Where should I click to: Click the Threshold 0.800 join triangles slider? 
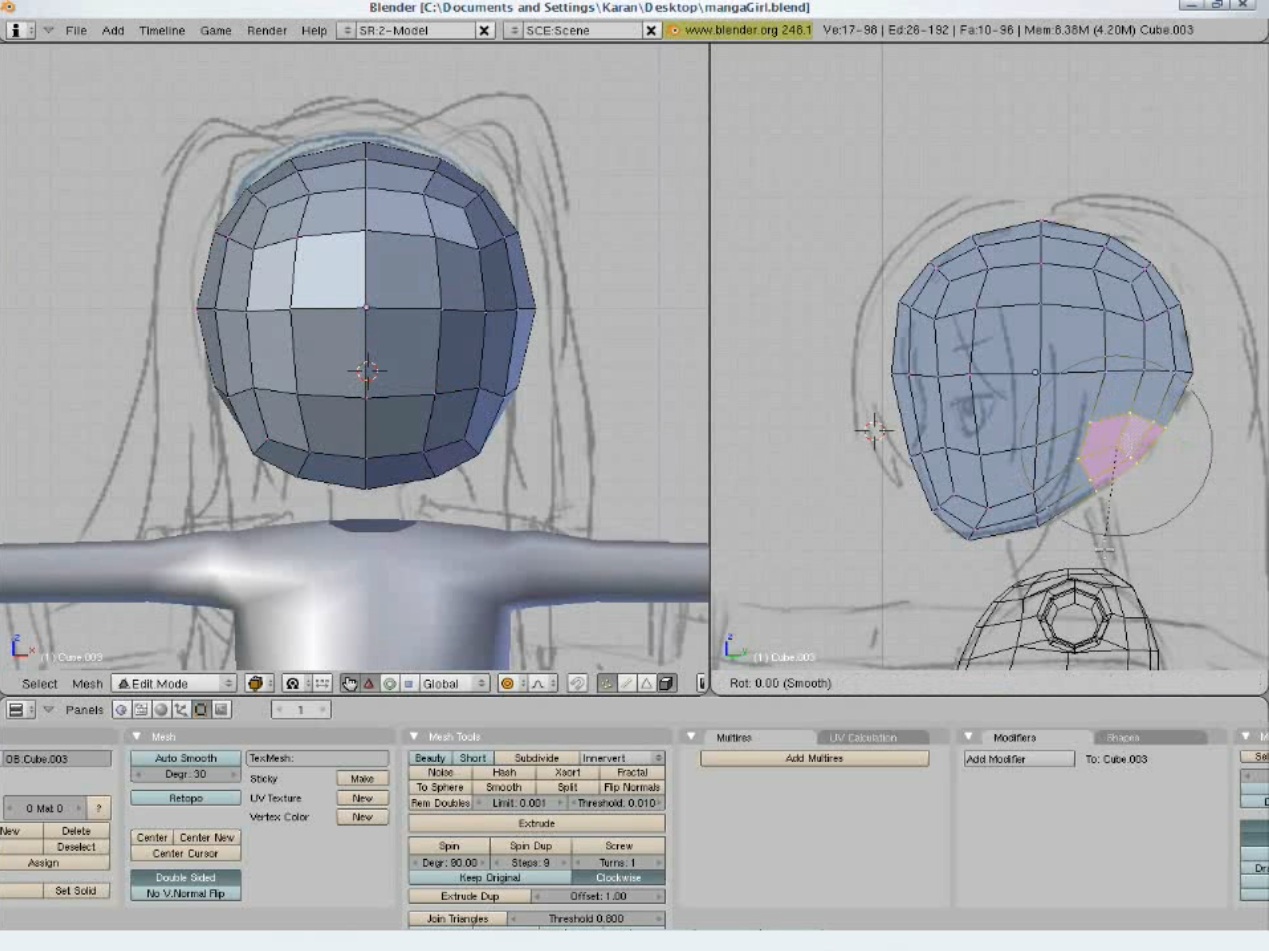pyautogui.click(x=586, y=918)
